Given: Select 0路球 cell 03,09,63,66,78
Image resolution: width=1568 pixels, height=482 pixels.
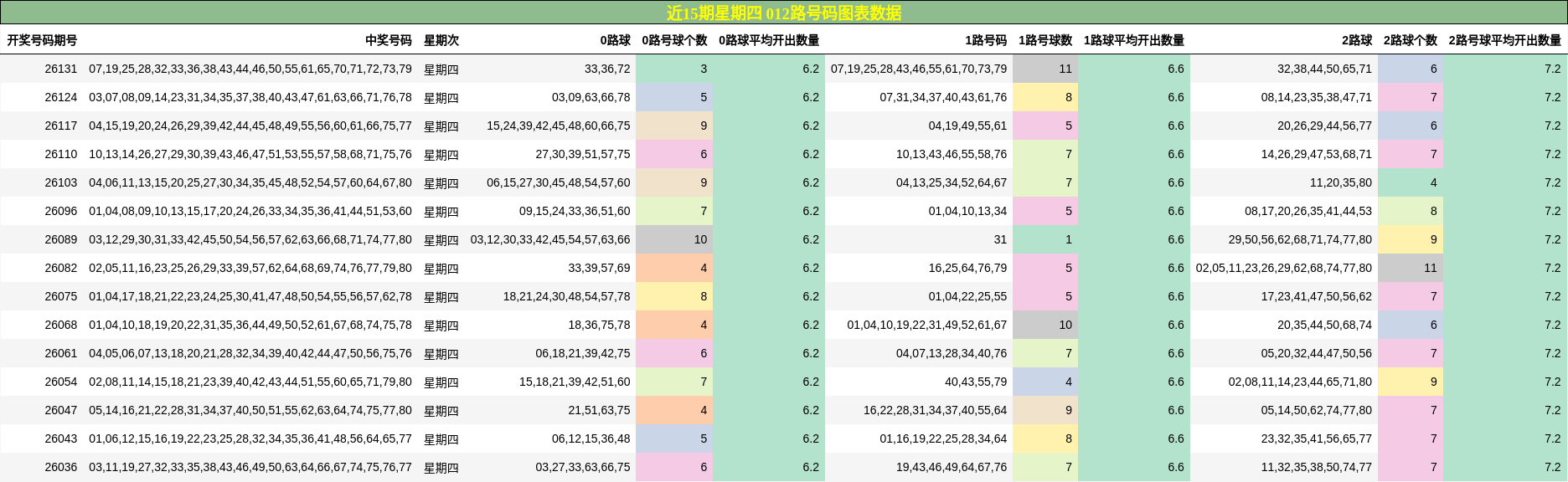Looking at the screenshot, I should [x=591, y=97].
